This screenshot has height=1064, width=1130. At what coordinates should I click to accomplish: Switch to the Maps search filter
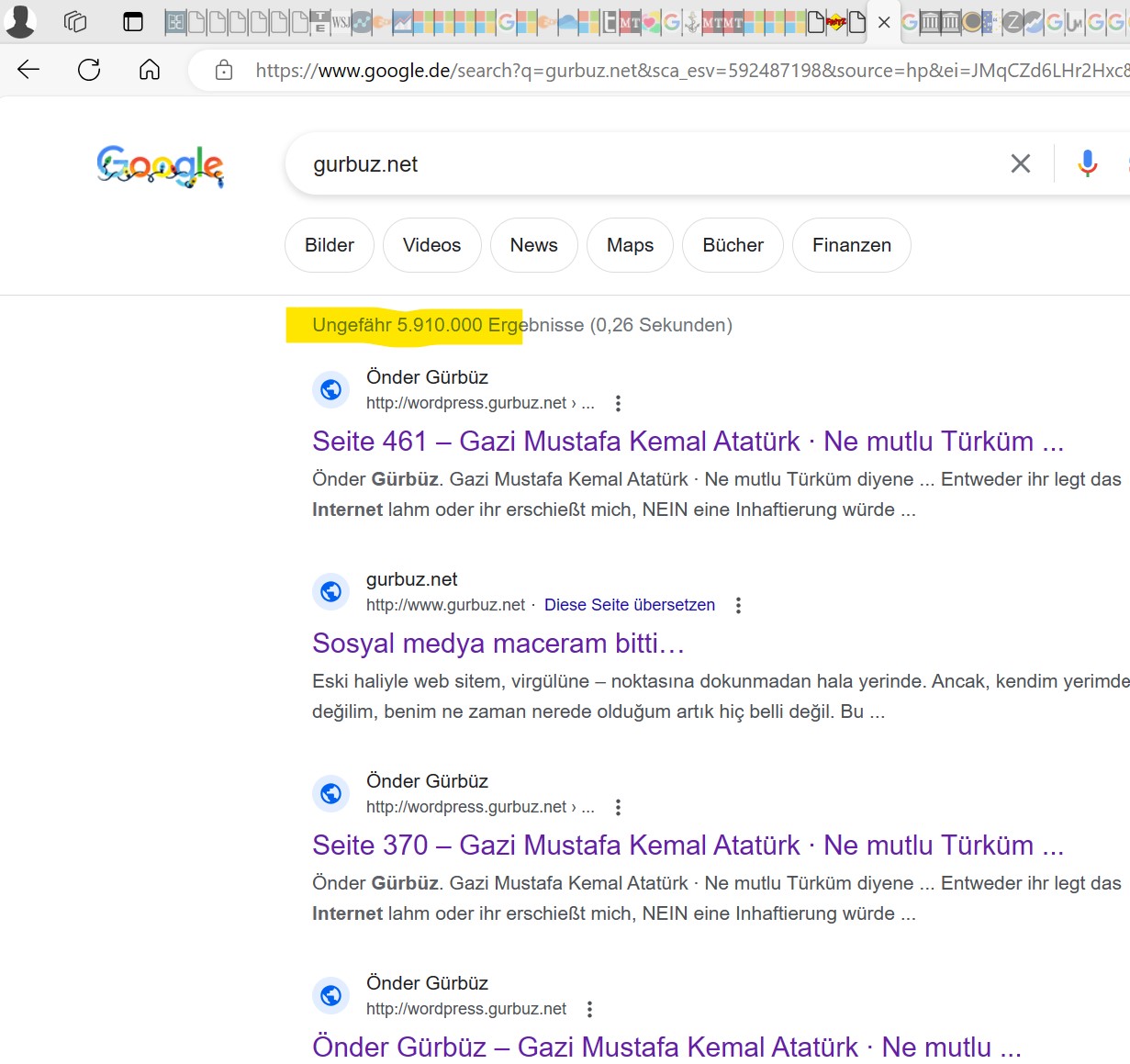(631, 245)
